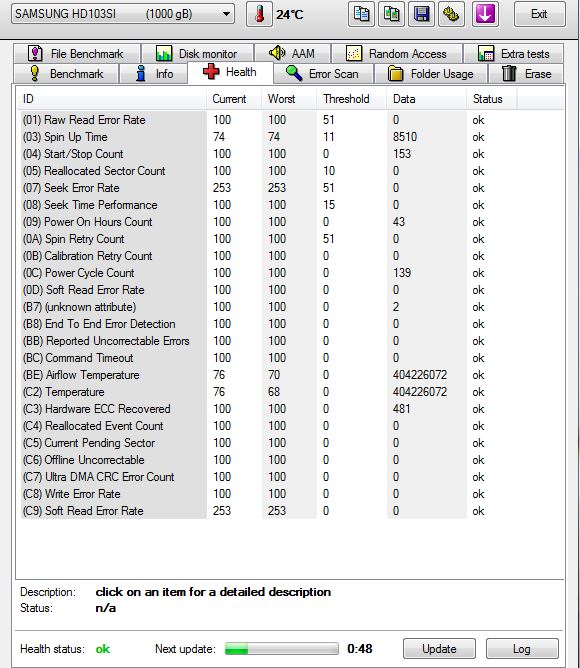Switch to the Benchmark tab
The image size is (580, 668).
(x=66, y=74)
